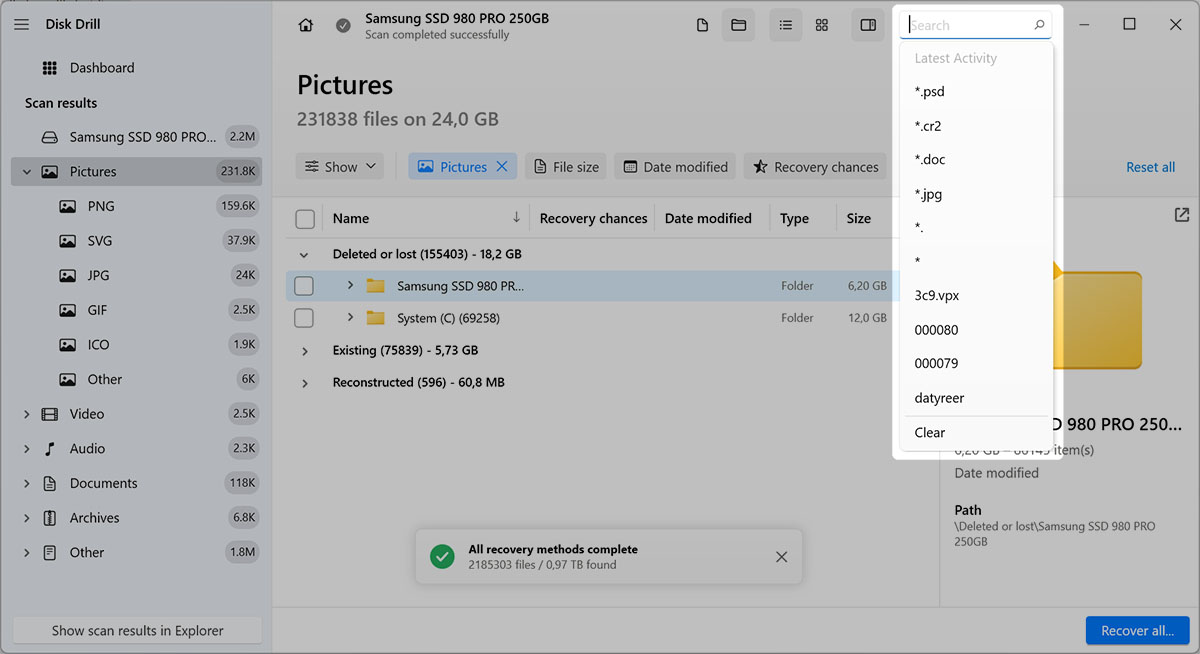Select the grid view layout icon

tap(822, 25)
